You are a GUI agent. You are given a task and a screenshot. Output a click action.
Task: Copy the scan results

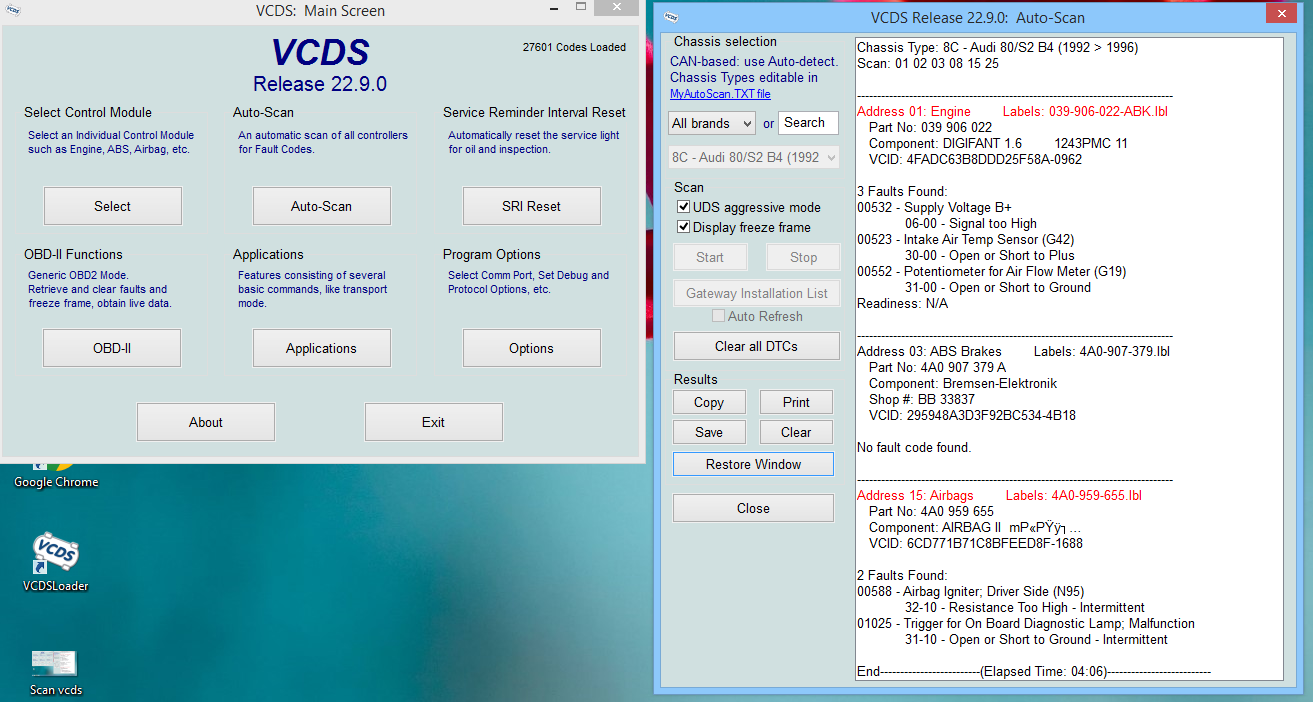coord(709,402)
